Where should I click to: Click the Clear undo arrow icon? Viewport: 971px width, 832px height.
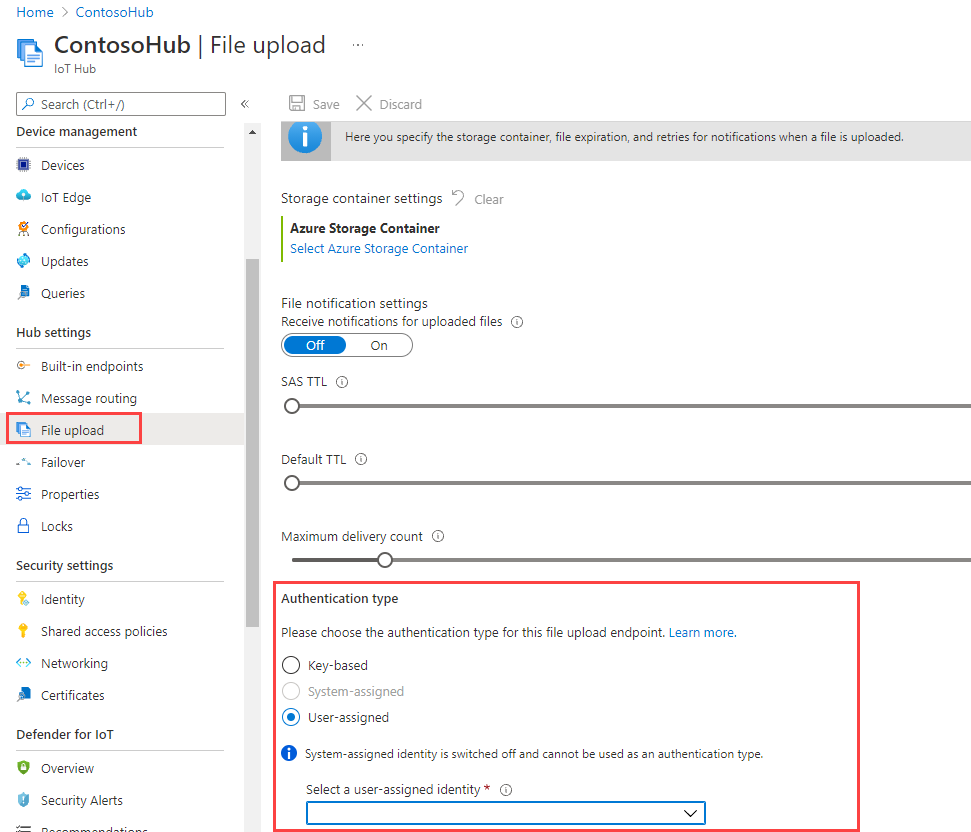(x=458, y=197)
